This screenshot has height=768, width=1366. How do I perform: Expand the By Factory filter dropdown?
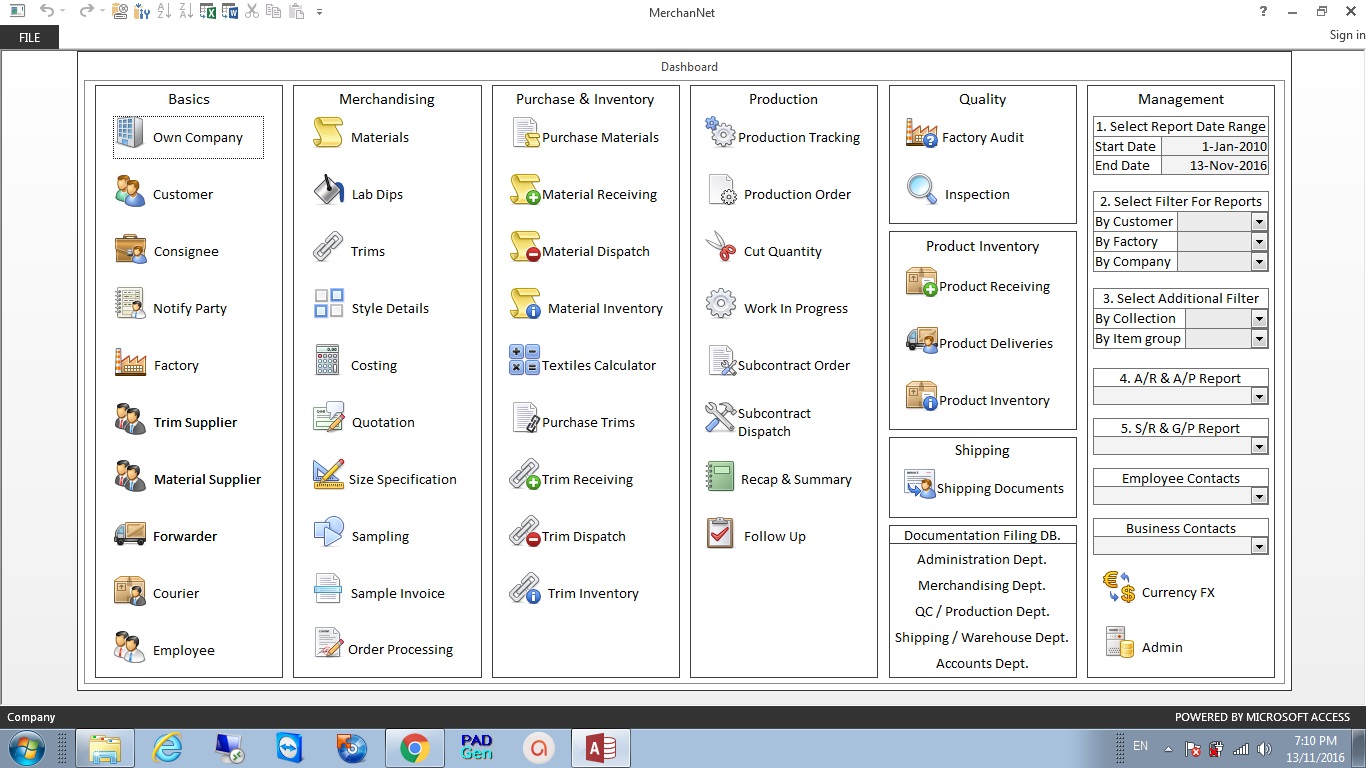[1259, 242]
